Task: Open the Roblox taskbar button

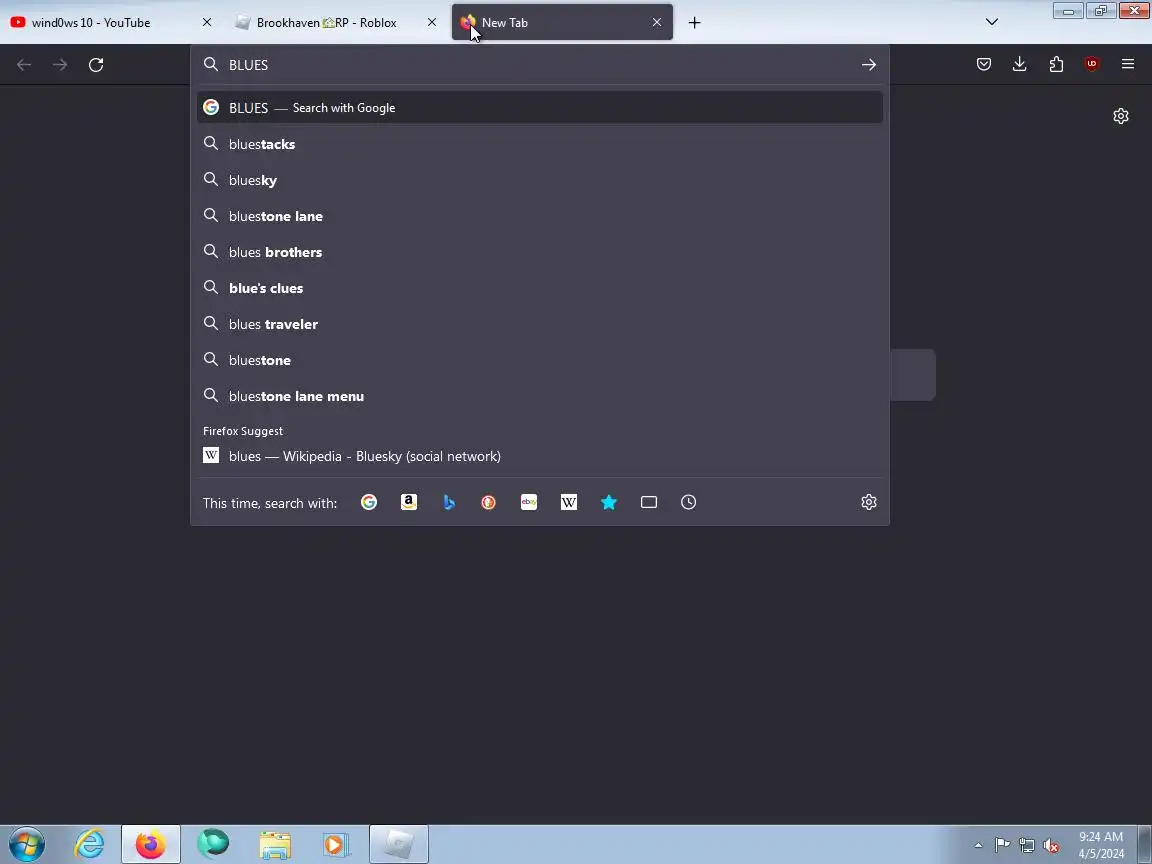Action: click(x=399, y=844)
